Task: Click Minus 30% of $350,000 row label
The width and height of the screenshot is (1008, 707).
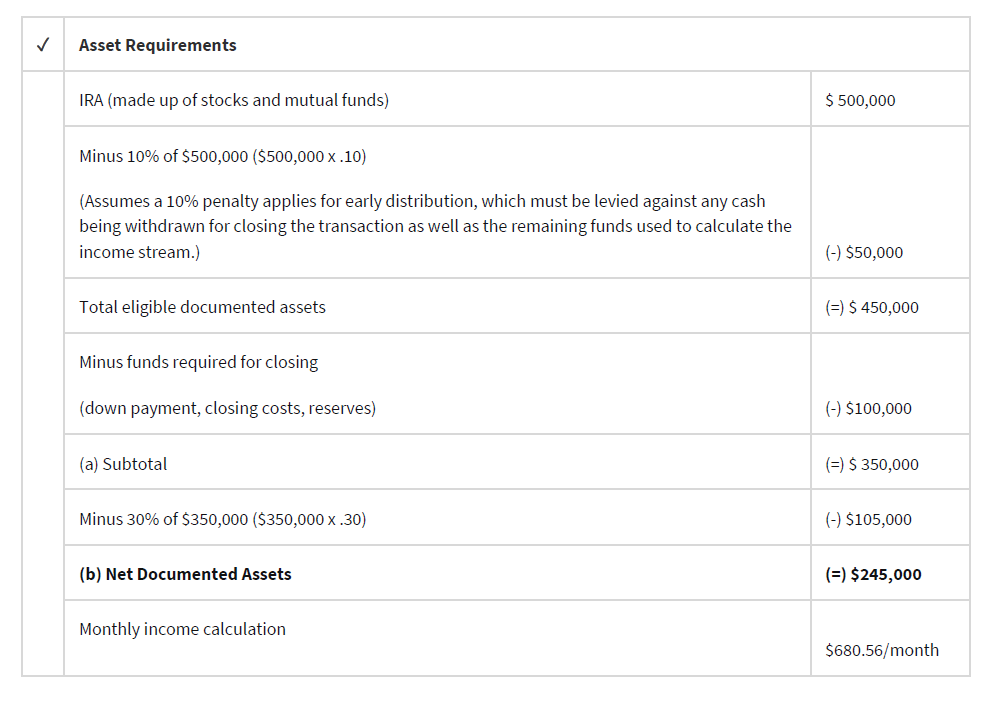Action: pyautogui.click(x=222, y=519)
